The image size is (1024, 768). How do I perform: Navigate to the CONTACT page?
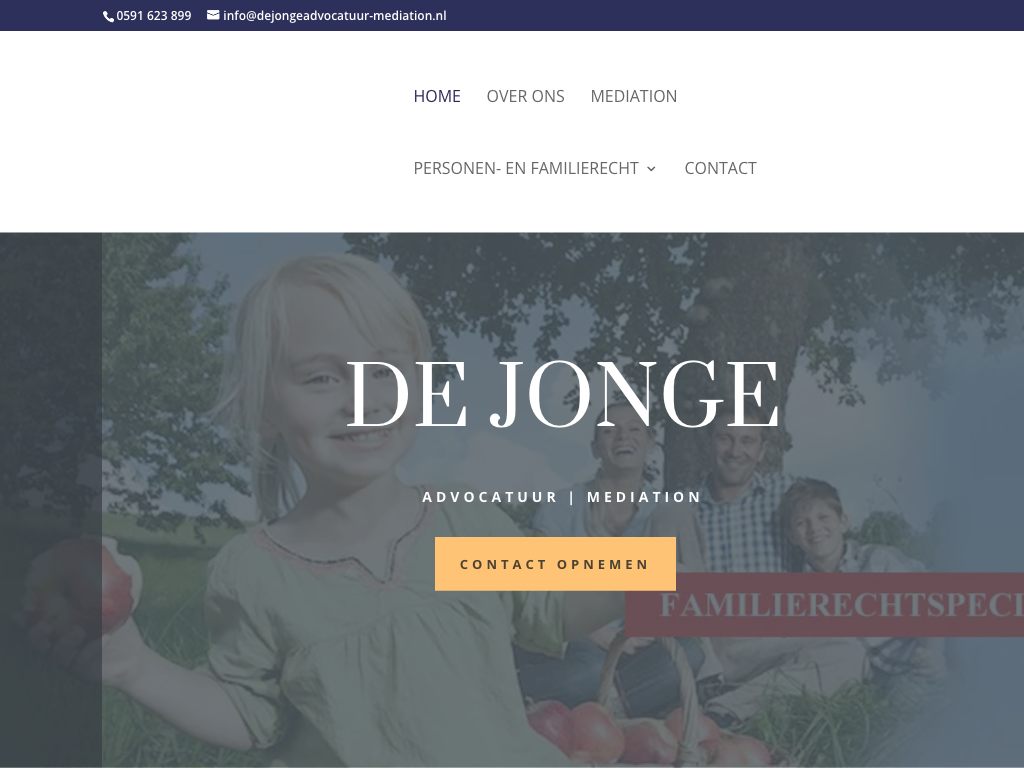[720, 168]
